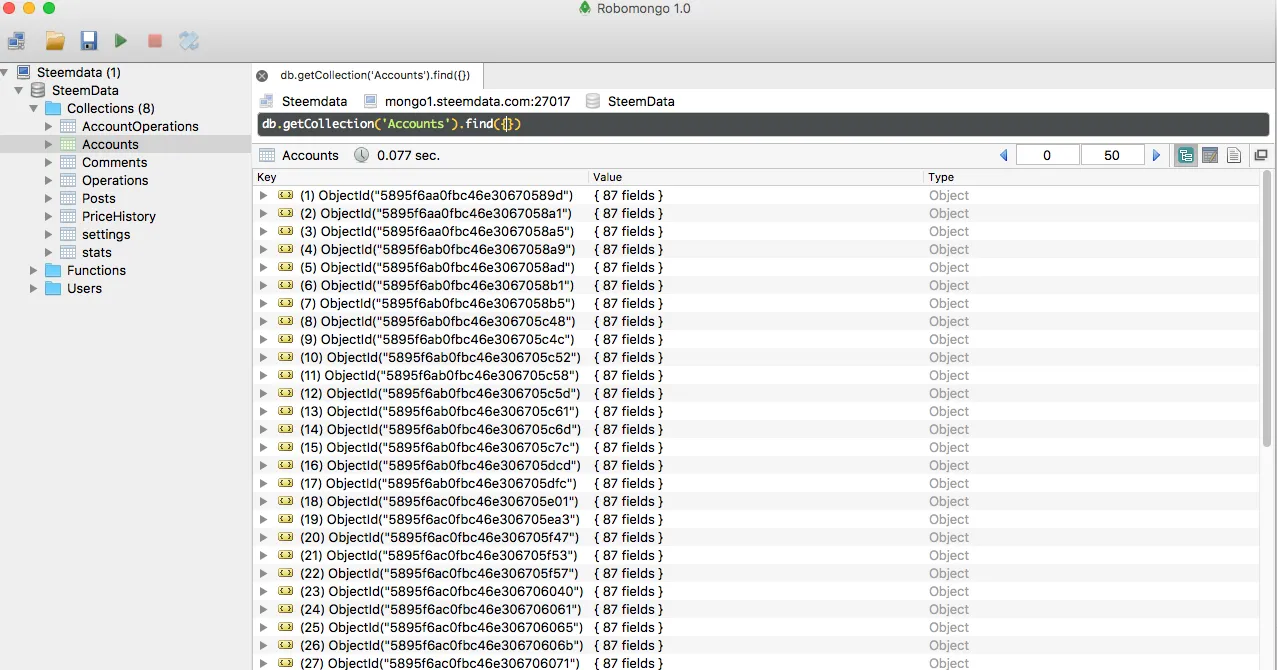Expand the PriceHistory collection

[x=49, y=216]
